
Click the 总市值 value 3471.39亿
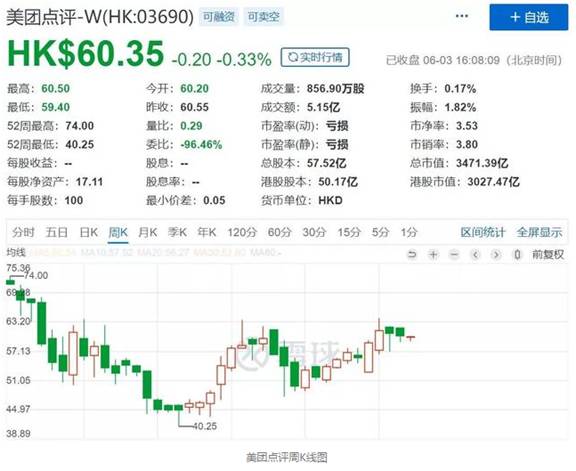(x=482, y=163)
